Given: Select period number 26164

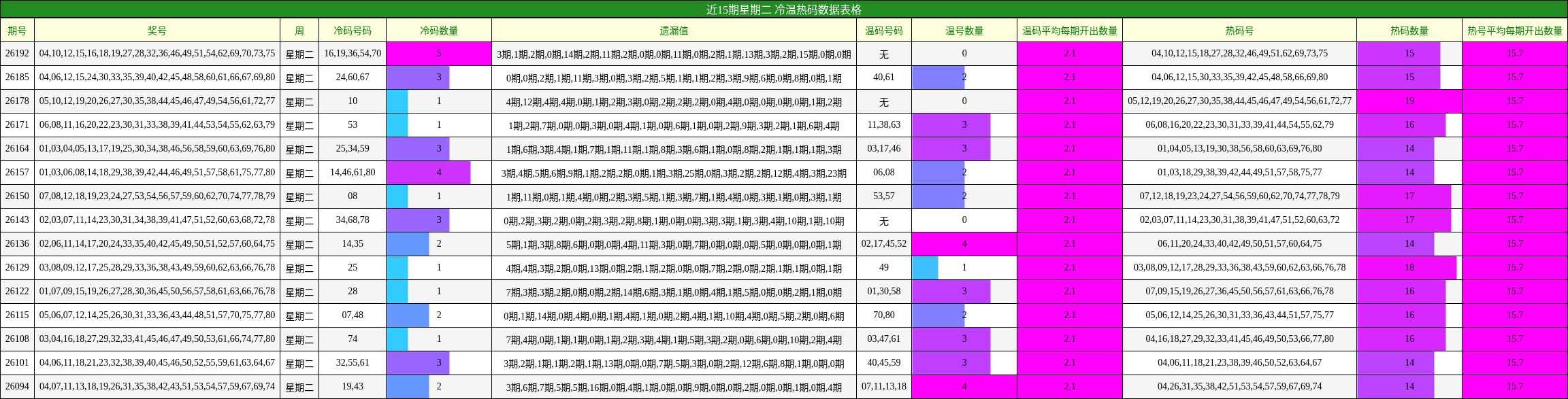Looking at the screenshot, I should tap(17, 149).
